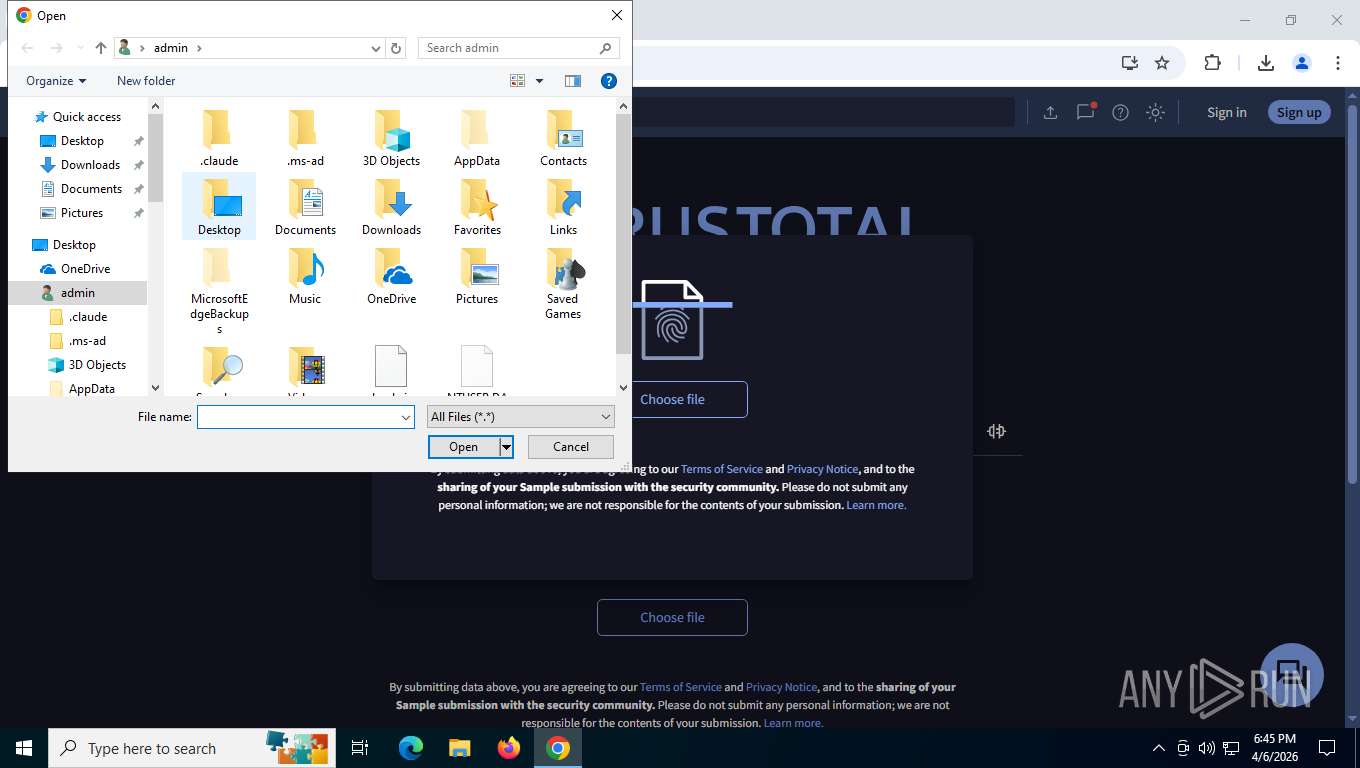Expand the address bar history dropdown
The height and width of the screenshot is (768, 1360).
coord(376,48)
